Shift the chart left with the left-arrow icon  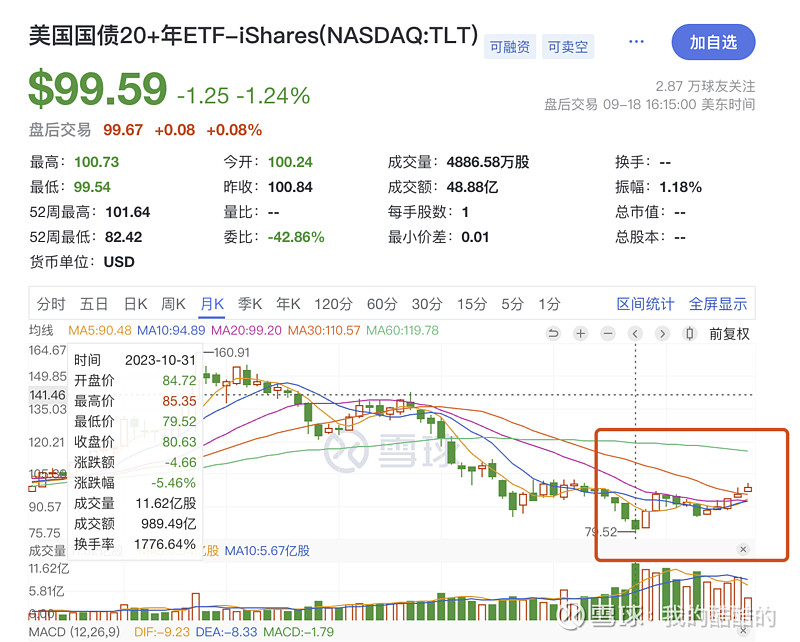tap(635, 334)
